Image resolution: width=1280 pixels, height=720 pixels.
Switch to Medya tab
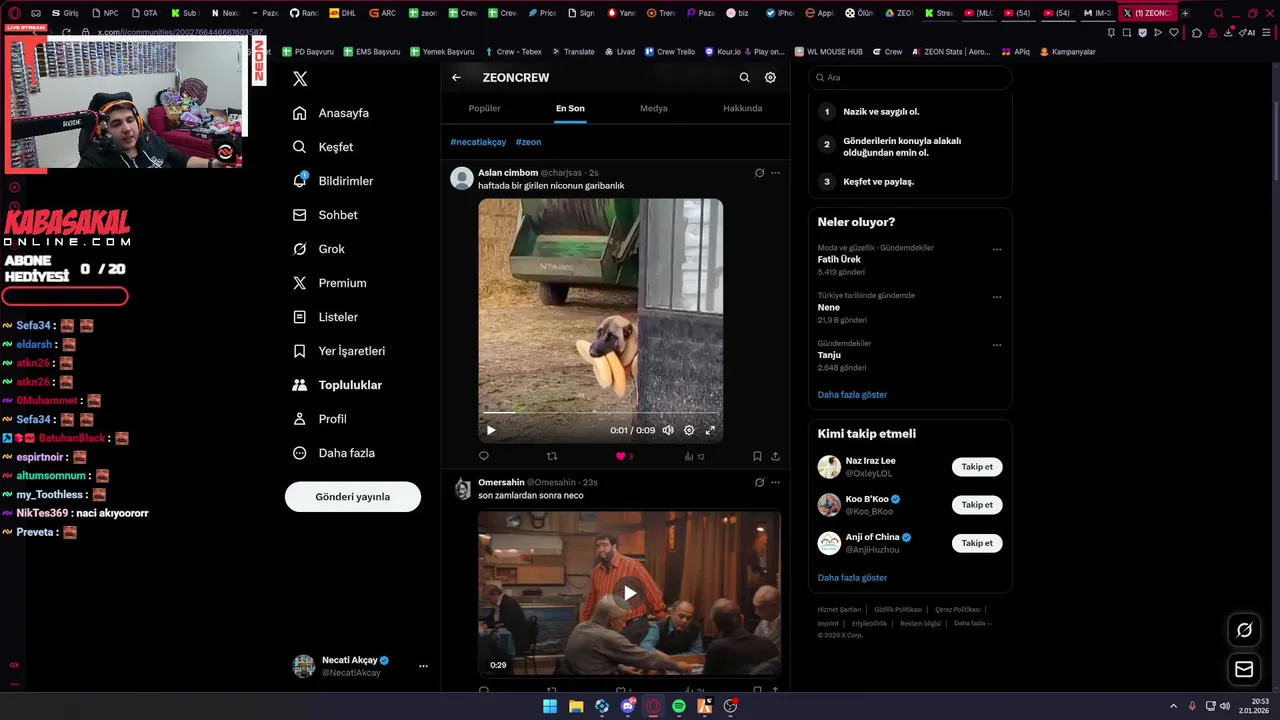coord(654,108)
